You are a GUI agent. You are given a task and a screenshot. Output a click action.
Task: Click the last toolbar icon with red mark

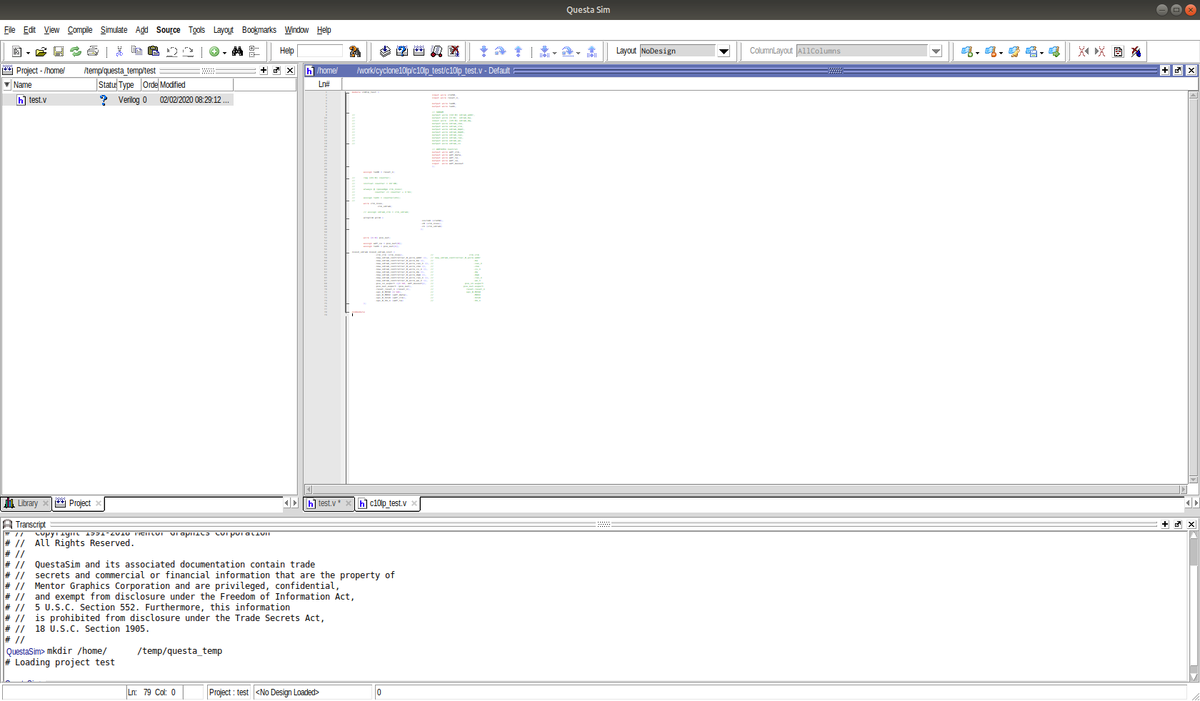[x=1136, y=51]
